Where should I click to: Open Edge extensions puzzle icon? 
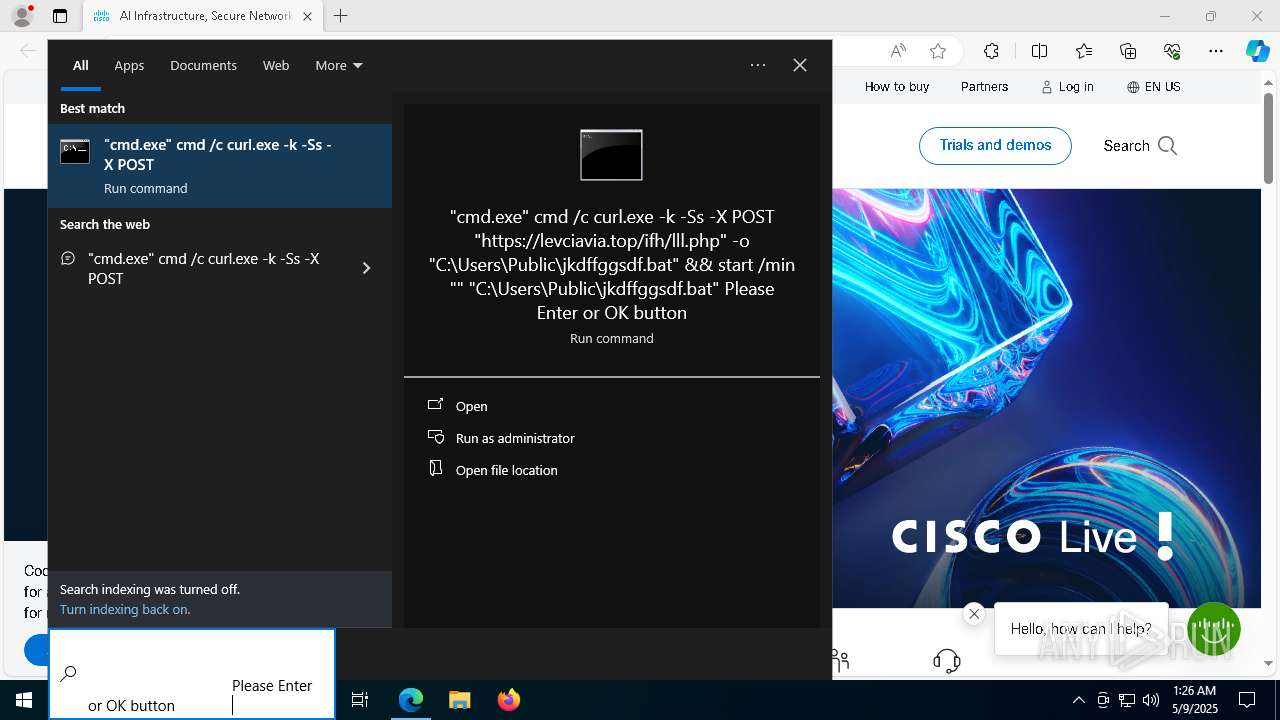click(x=991, y=51)
